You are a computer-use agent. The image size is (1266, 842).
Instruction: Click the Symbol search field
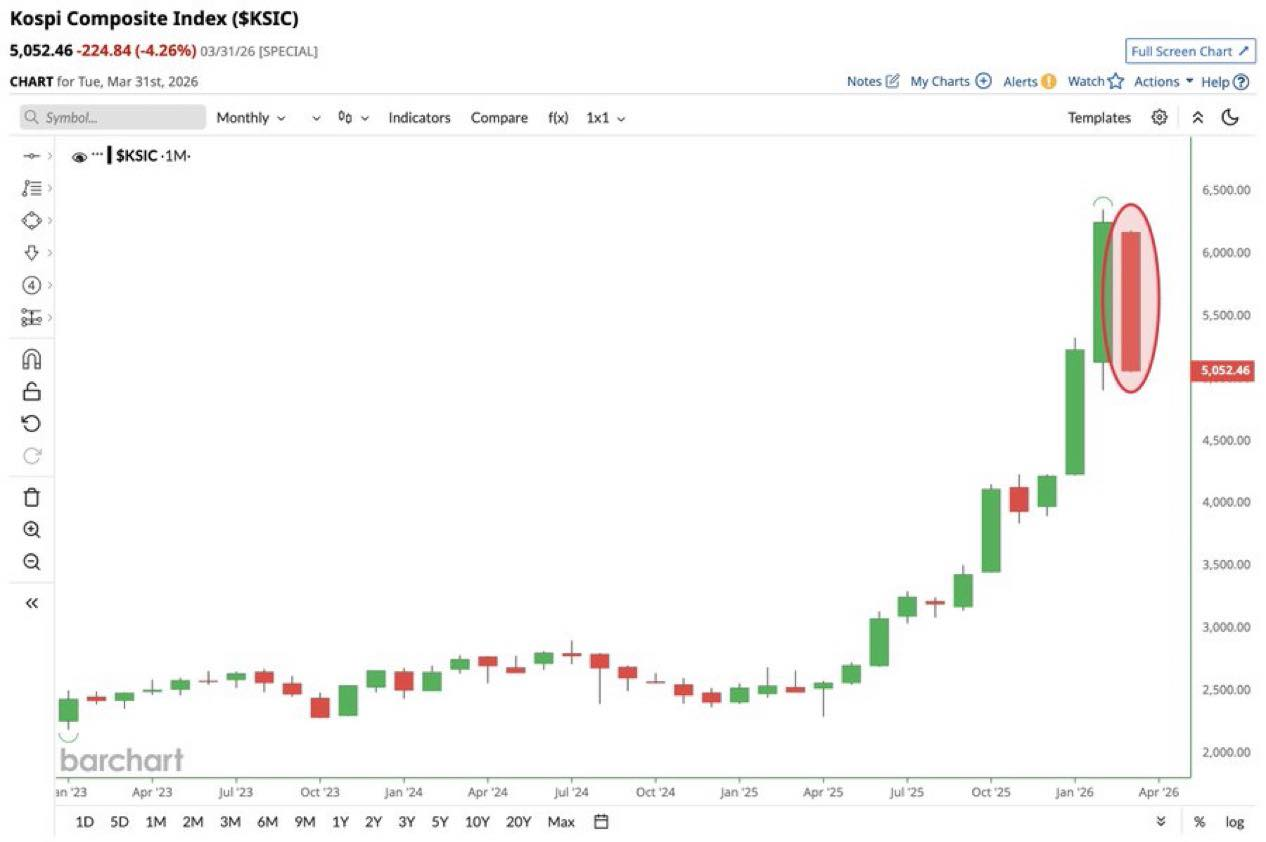tap(112, 117)
